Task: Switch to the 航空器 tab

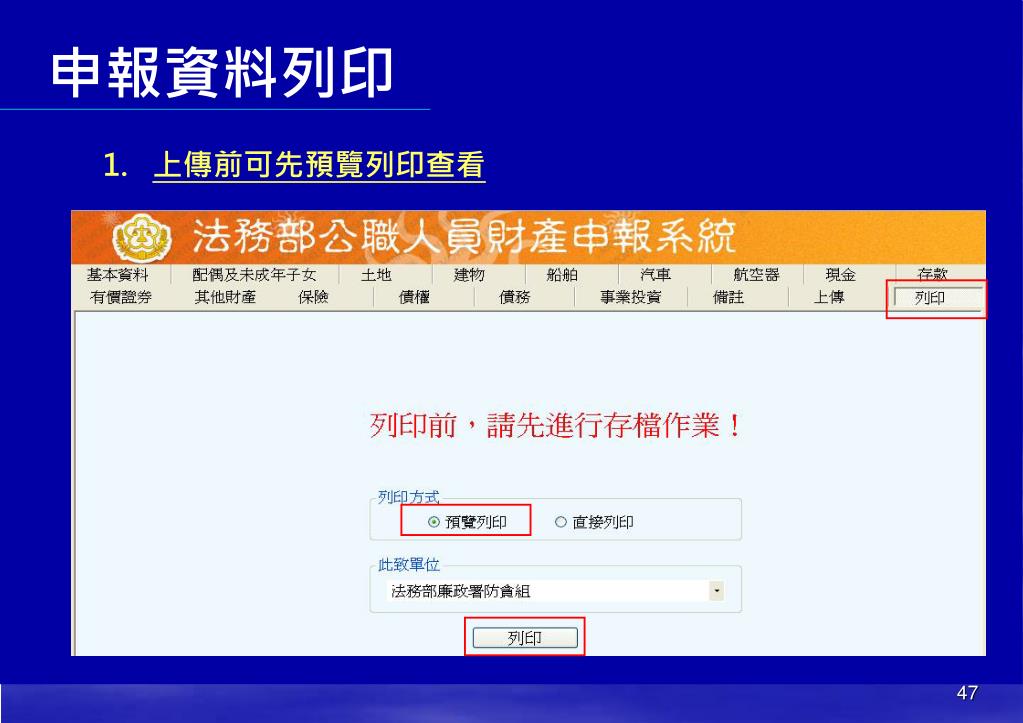Action: [757, 275]
